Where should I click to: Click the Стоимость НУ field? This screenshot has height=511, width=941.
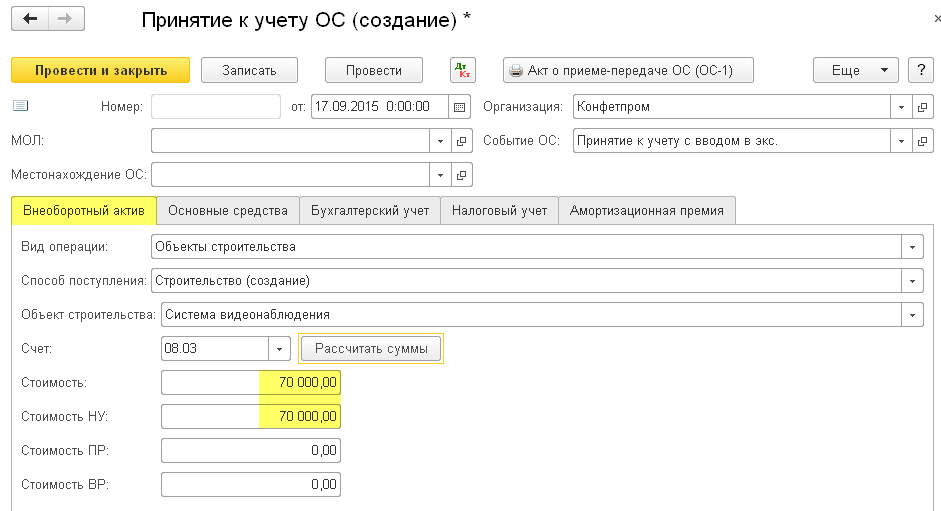[x=251, y=417]
